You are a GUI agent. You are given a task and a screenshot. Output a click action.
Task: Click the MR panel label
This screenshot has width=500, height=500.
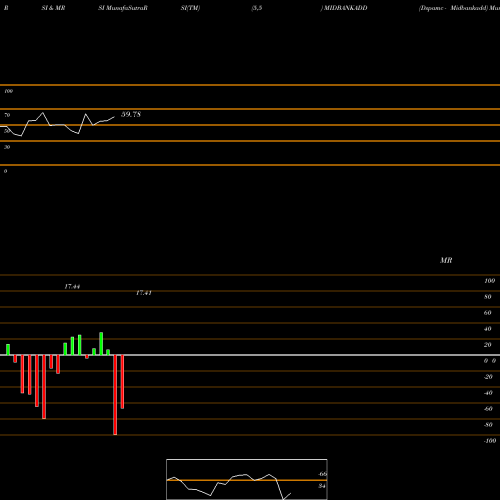coord(446,260)
